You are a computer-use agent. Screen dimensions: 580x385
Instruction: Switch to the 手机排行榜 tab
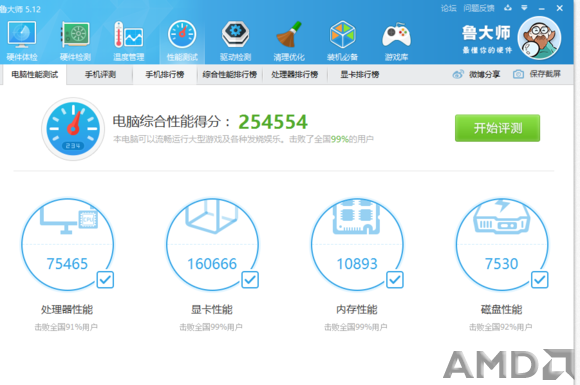click(x=165, y=75)
